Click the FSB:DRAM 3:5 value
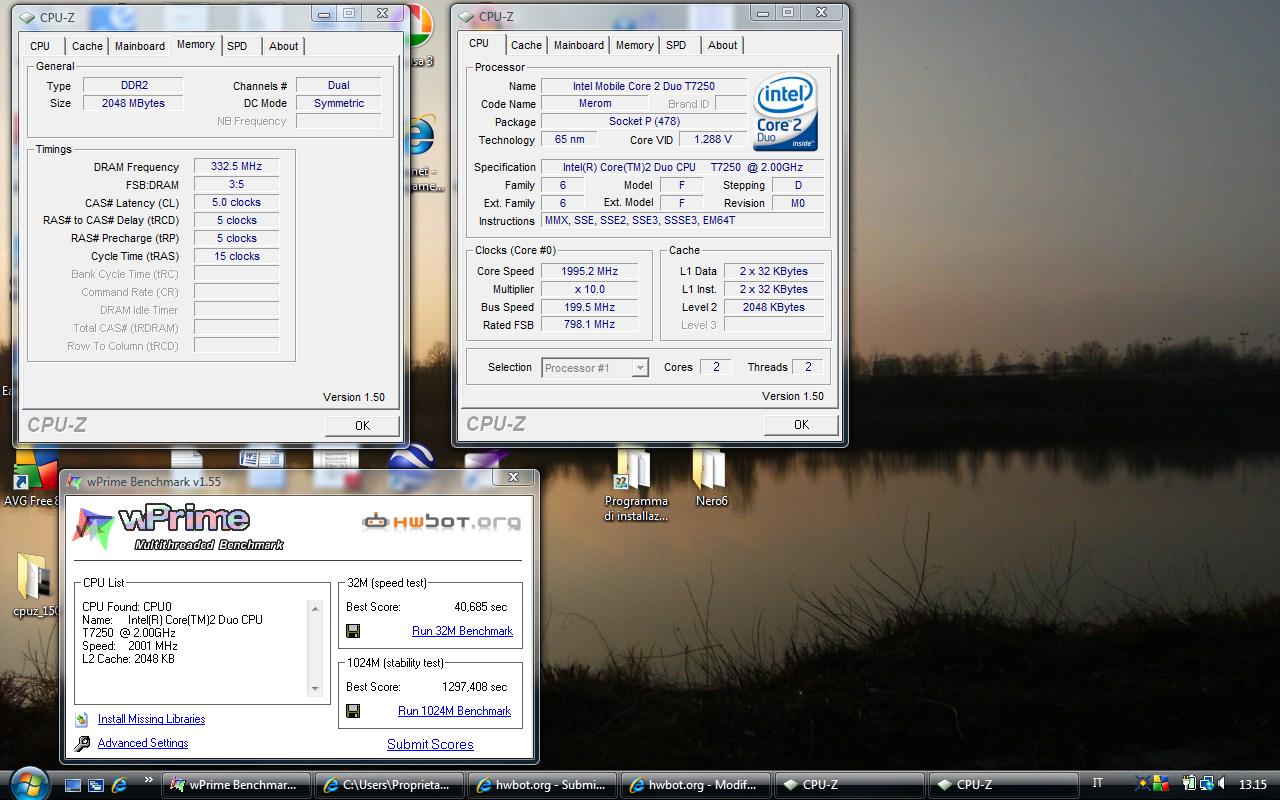 (x=236, y=185)
